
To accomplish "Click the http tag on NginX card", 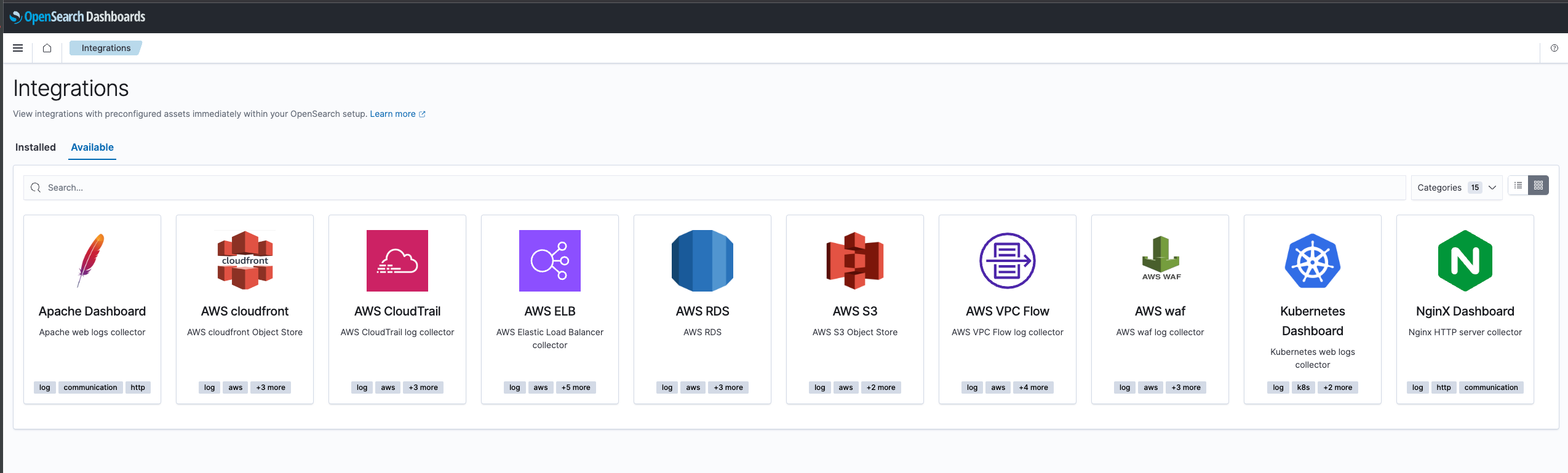I will [x=1444, y=388].
